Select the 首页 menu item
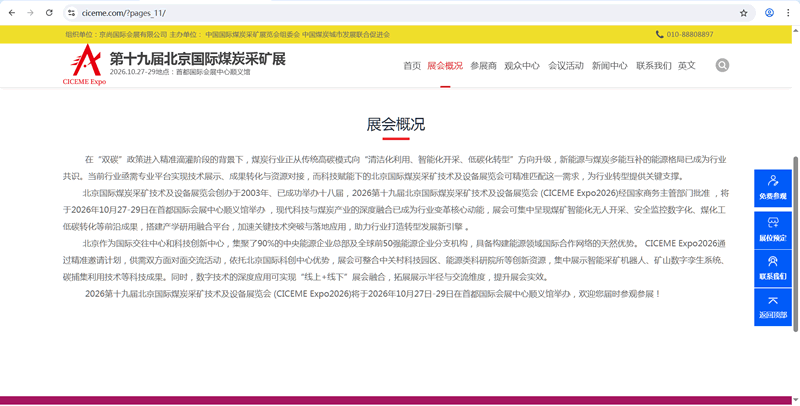Viewport: 800px width, 406px height. click(x=412, y=66)
